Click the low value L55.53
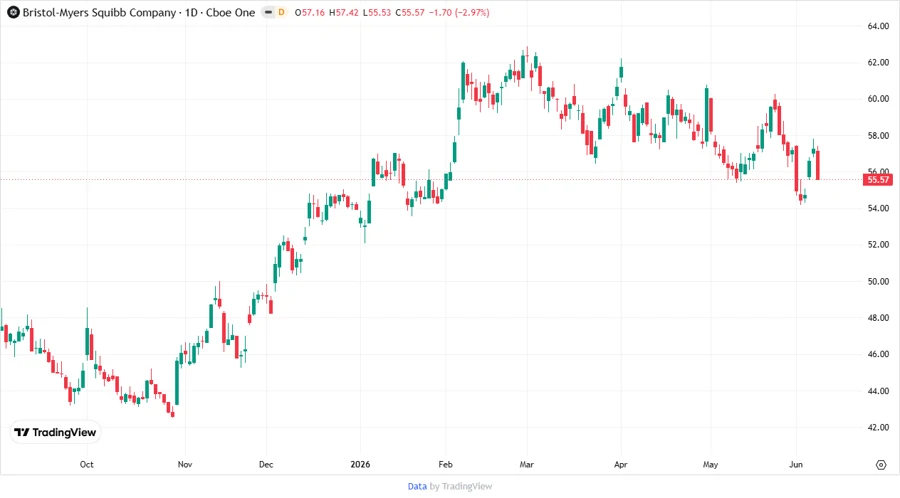The width and height of the screenshot is (900, 498). [x=377, y=12]
